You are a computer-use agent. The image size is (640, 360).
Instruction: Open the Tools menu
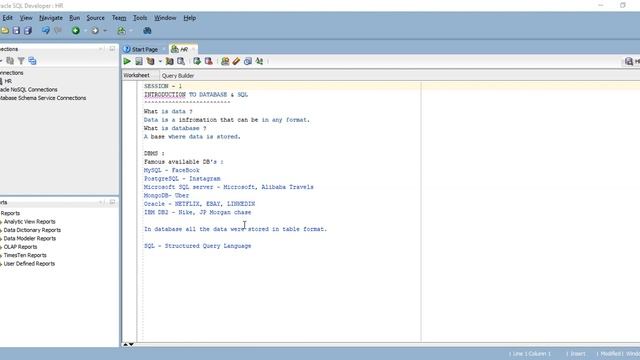click(x=140, y=18)
